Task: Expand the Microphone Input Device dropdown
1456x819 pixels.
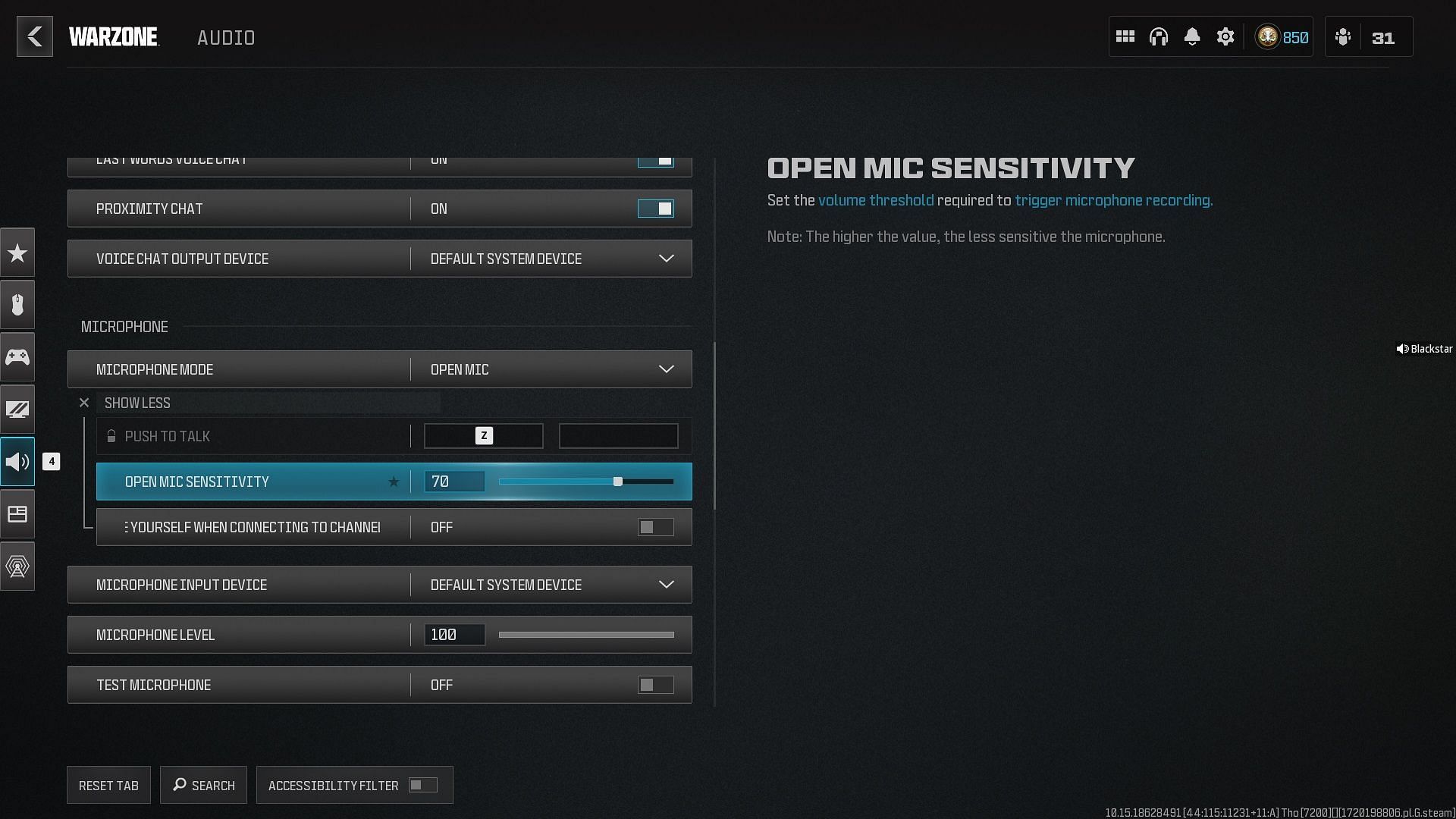Action: coord(665,584)
